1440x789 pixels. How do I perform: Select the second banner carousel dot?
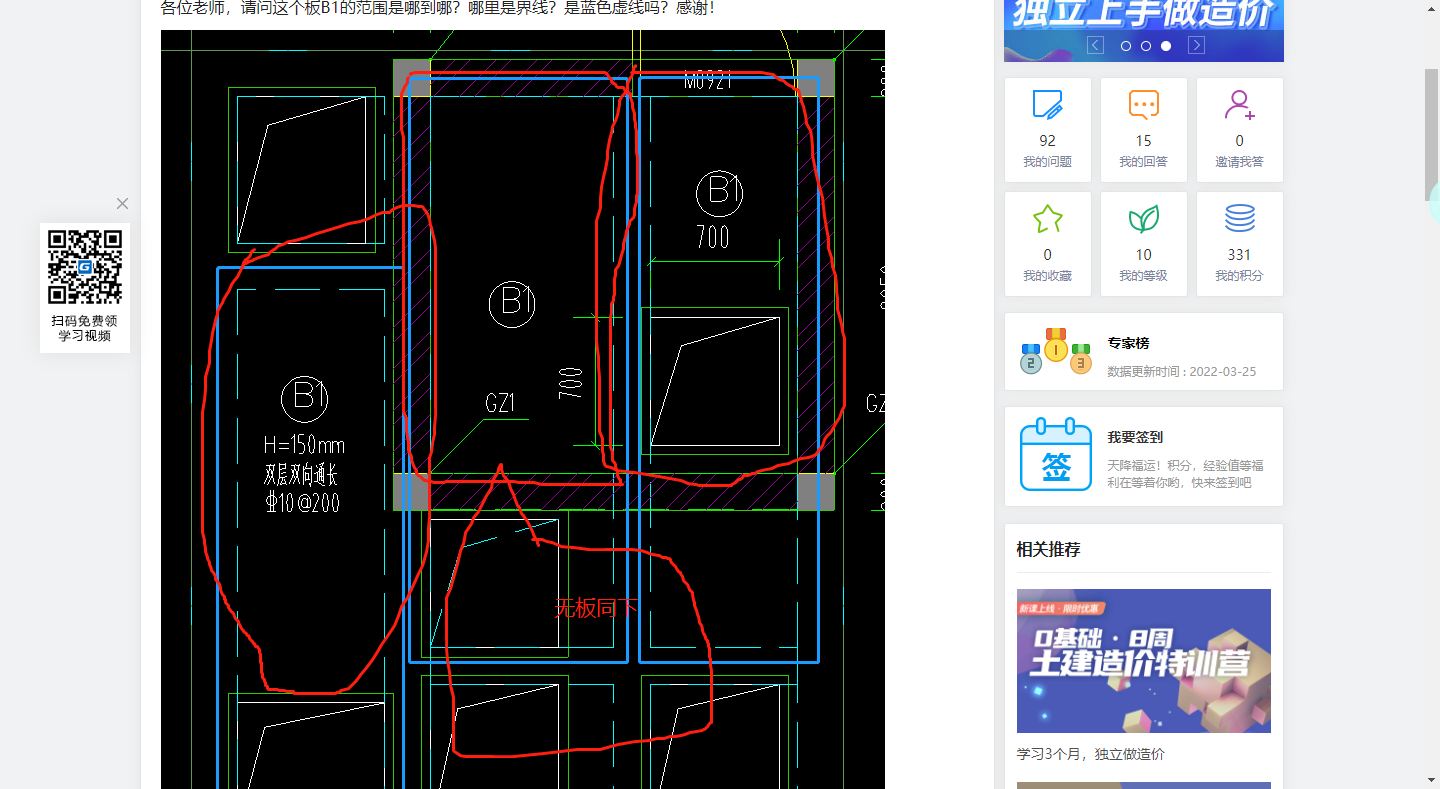click(x=1146, y=46)
